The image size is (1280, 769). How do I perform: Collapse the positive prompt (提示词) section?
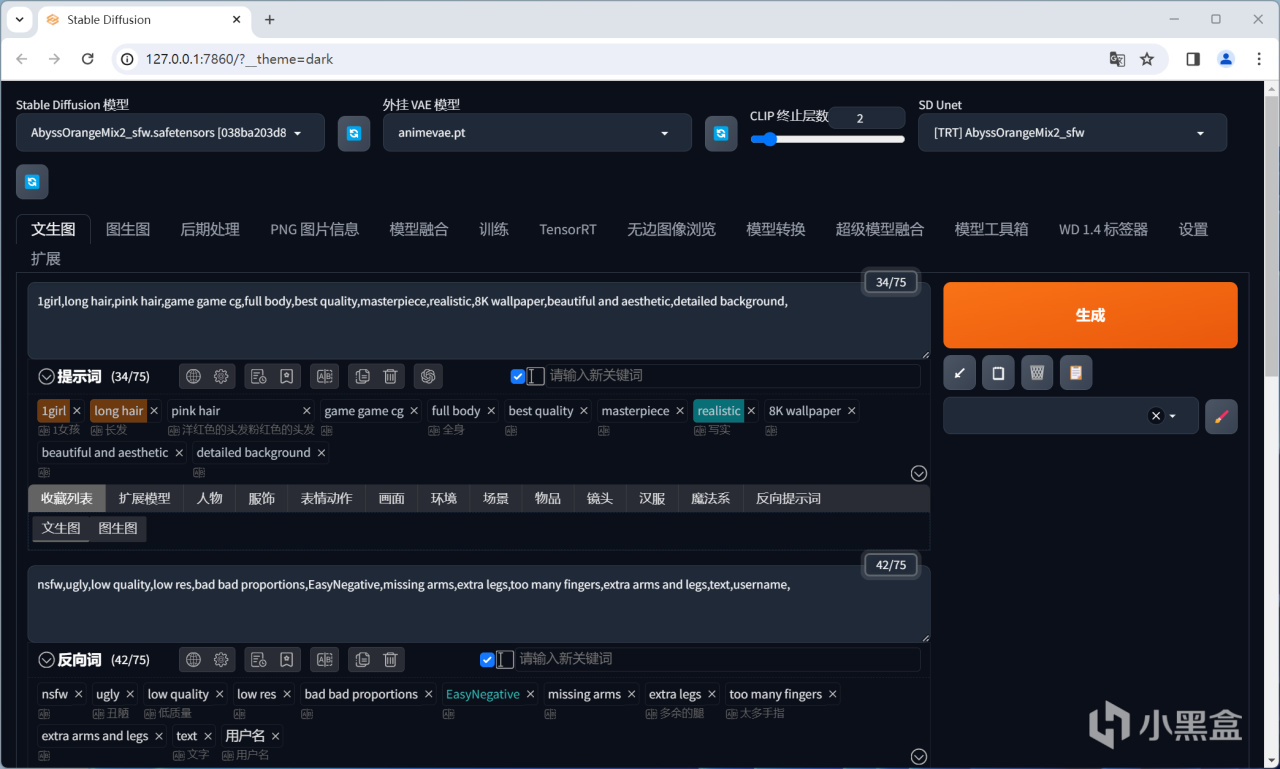(x=46, y=377)
